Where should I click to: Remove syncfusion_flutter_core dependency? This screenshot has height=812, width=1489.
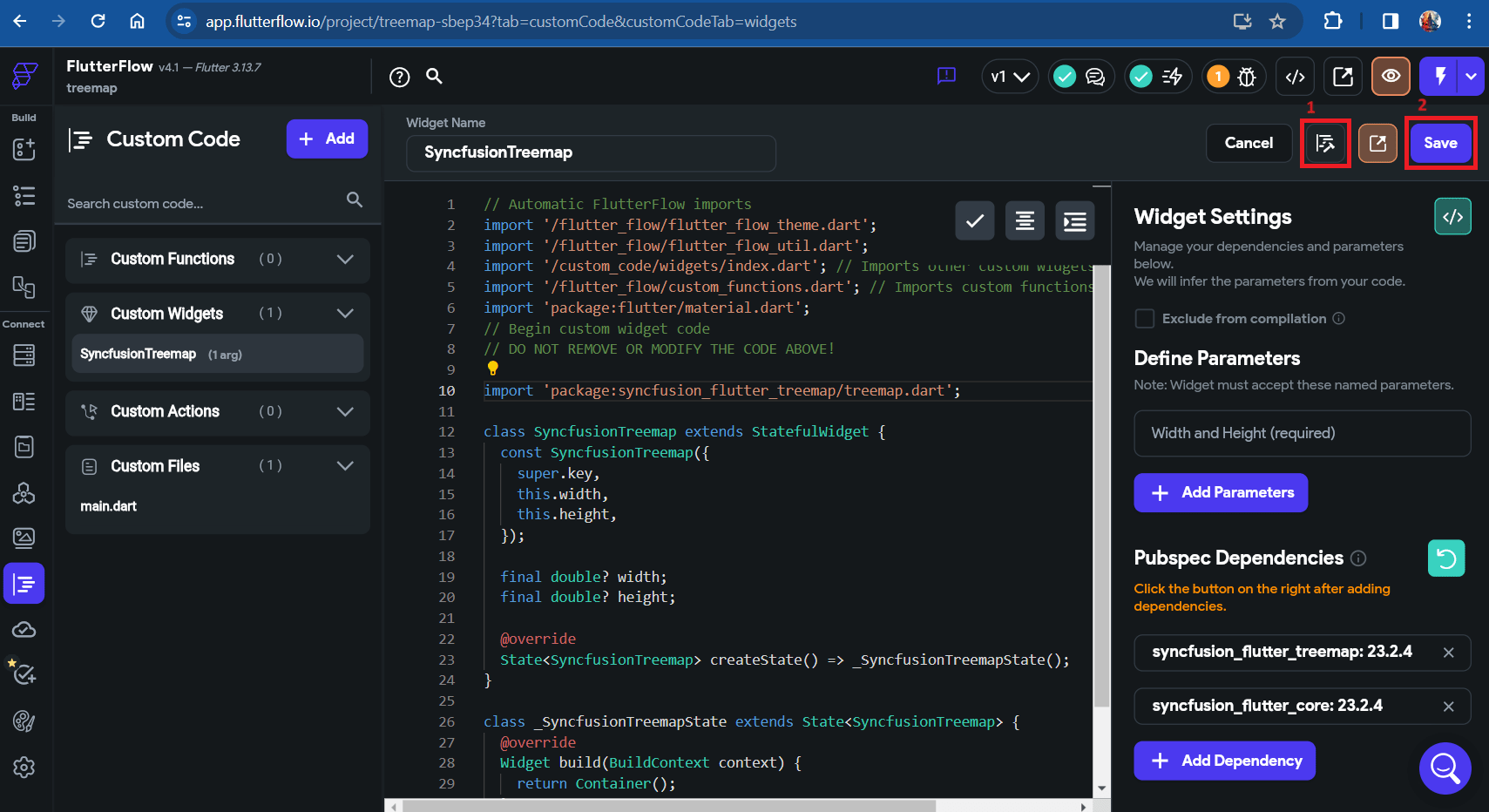[x=1448, y=707]
